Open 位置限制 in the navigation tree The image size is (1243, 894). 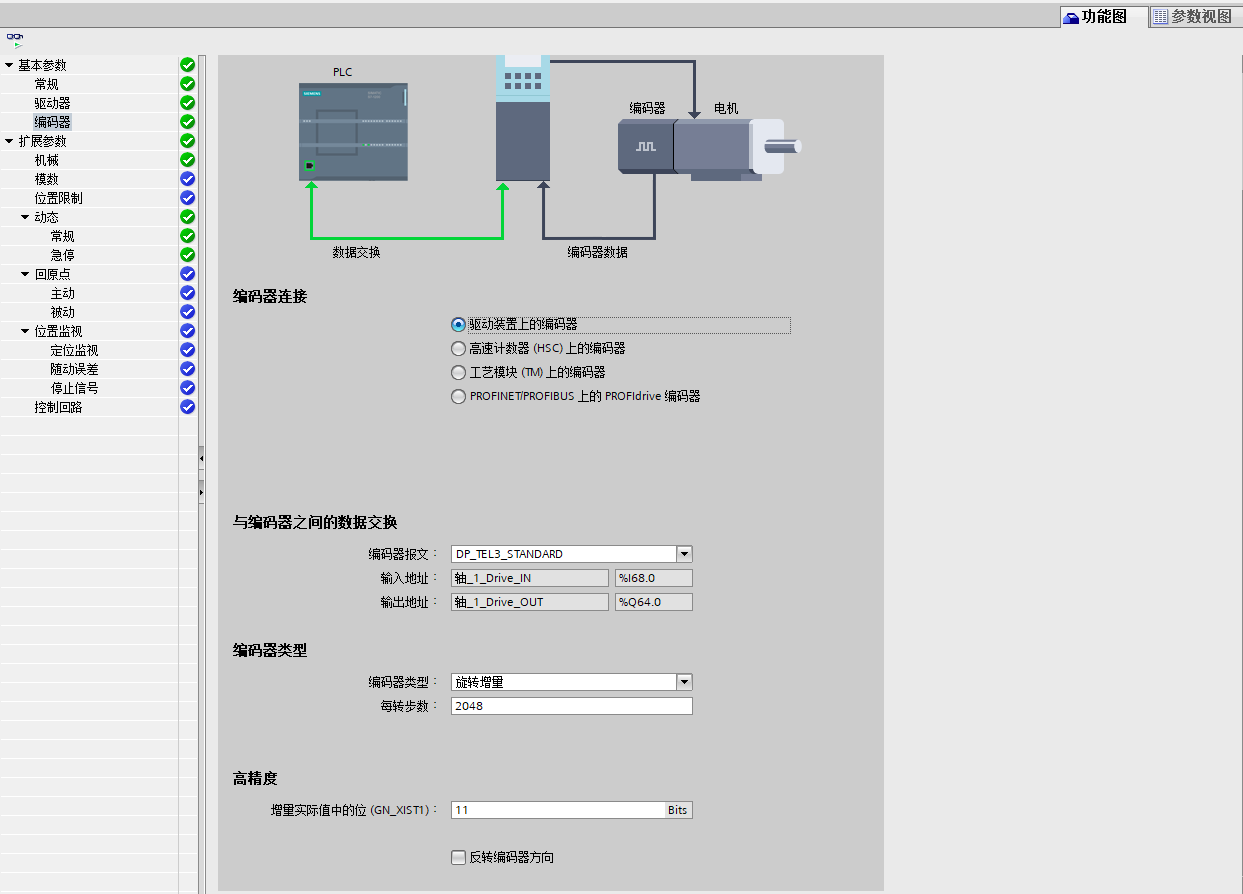point(59,198)
